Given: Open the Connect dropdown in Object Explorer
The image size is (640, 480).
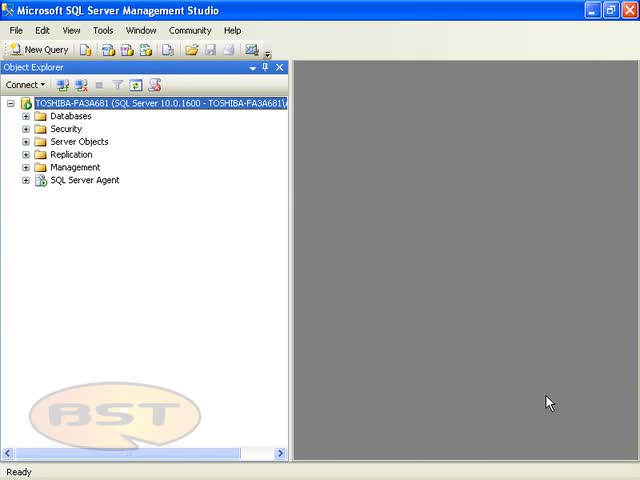Looking at the screenshot, I should point(25,85).
